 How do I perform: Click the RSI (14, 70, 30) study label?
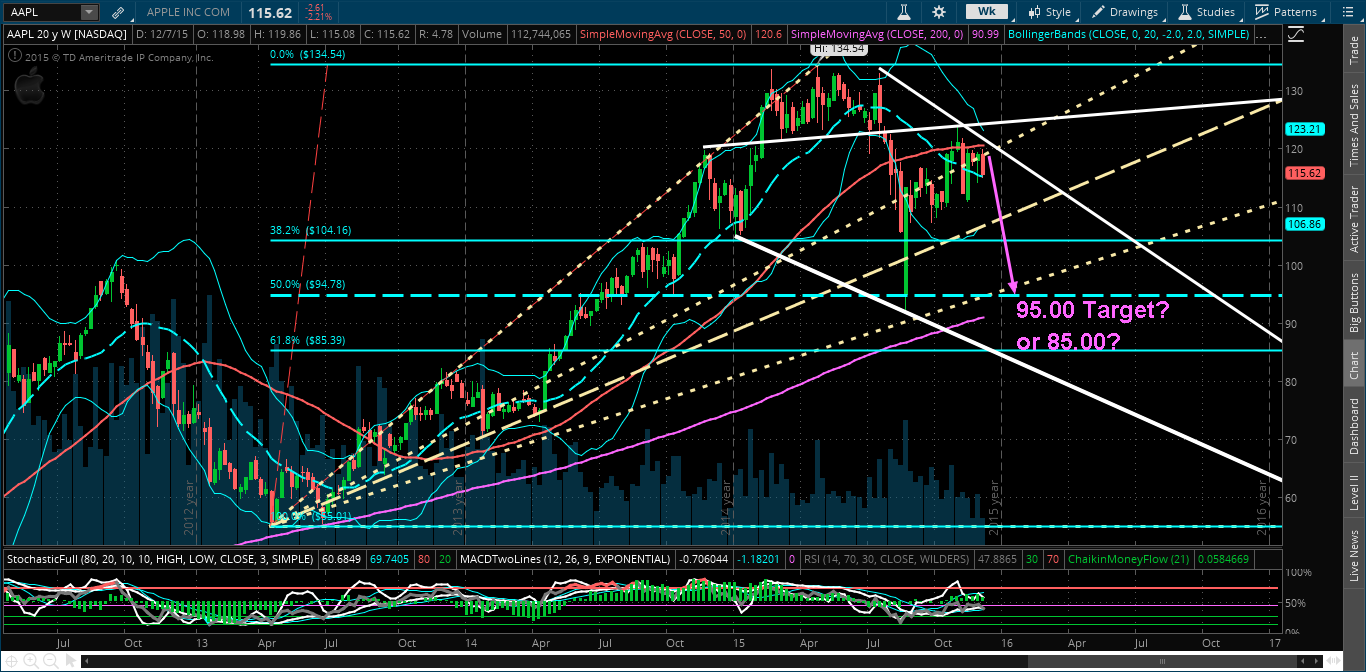pyautogui.click(x=887, y=559)
